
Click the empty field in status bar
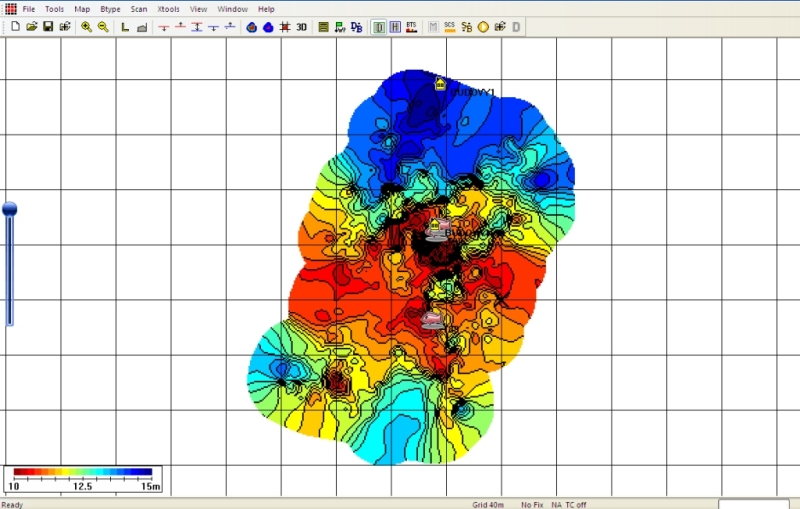point(754,504)
